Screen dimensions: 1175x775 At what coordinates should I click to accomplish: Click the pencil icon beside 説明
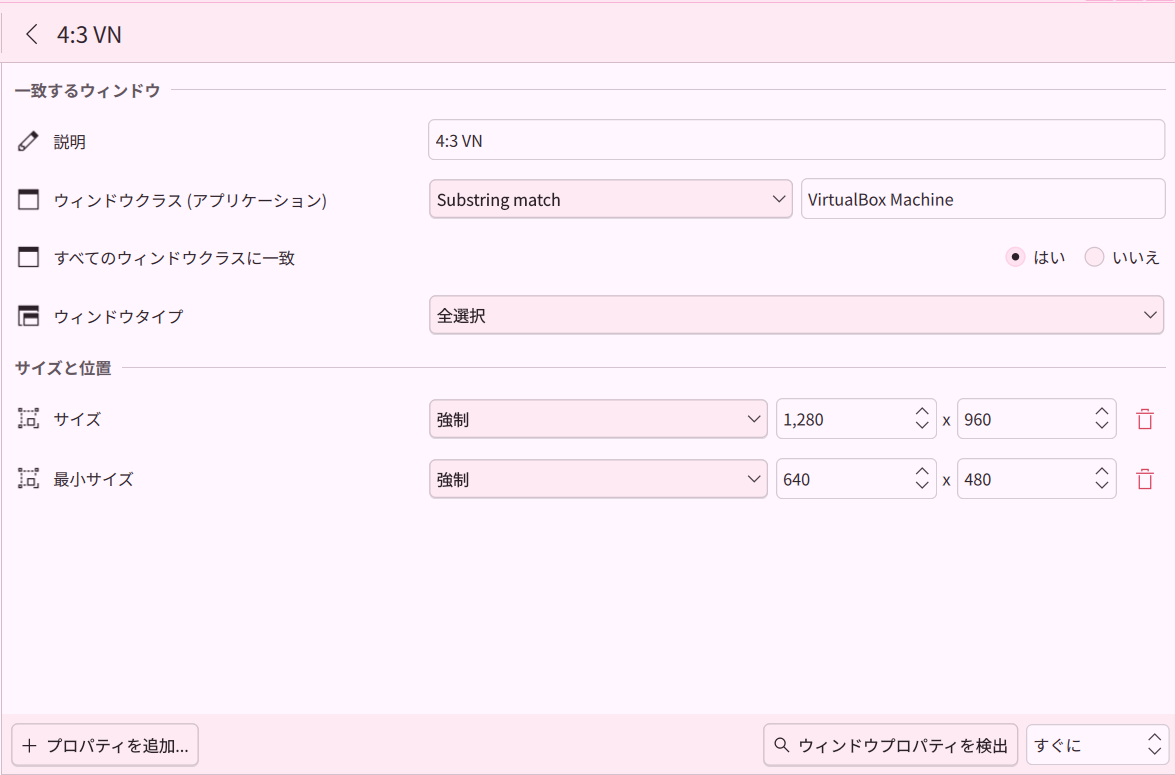coord(28,142)
